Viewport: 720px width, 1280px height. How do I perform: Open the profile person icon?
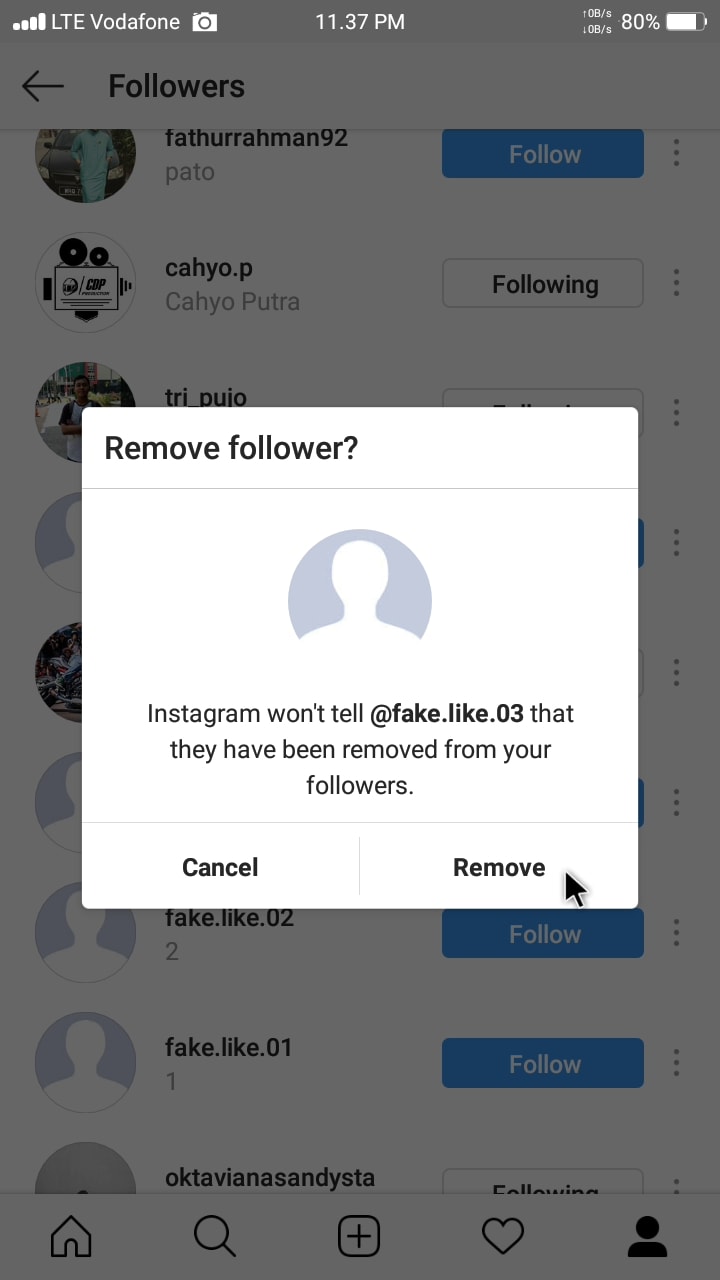coord(647,1236)
